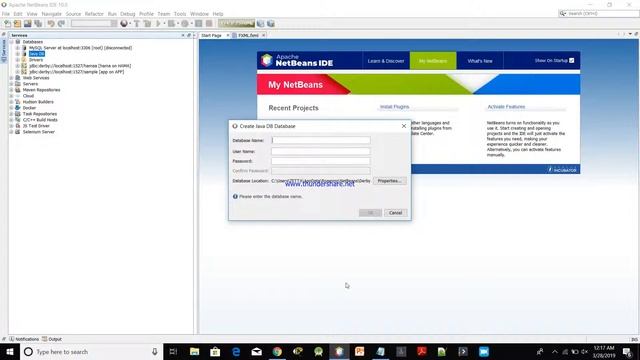Open File Explorer from the taskbar
This screenshot has width=640, height=360.
click(x=195, y=351)
